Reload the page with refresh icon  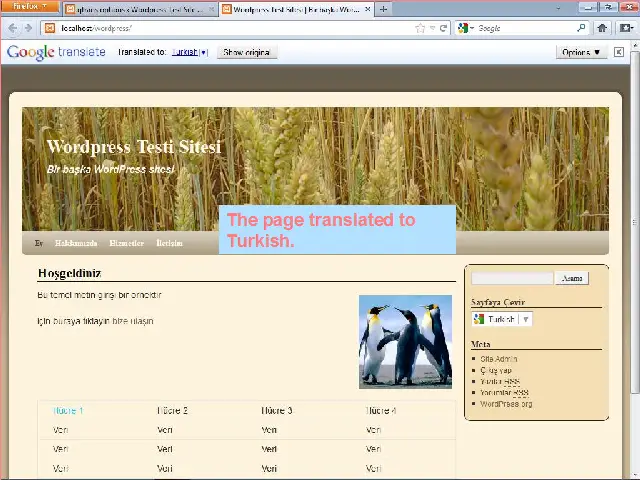coord(443,28)
